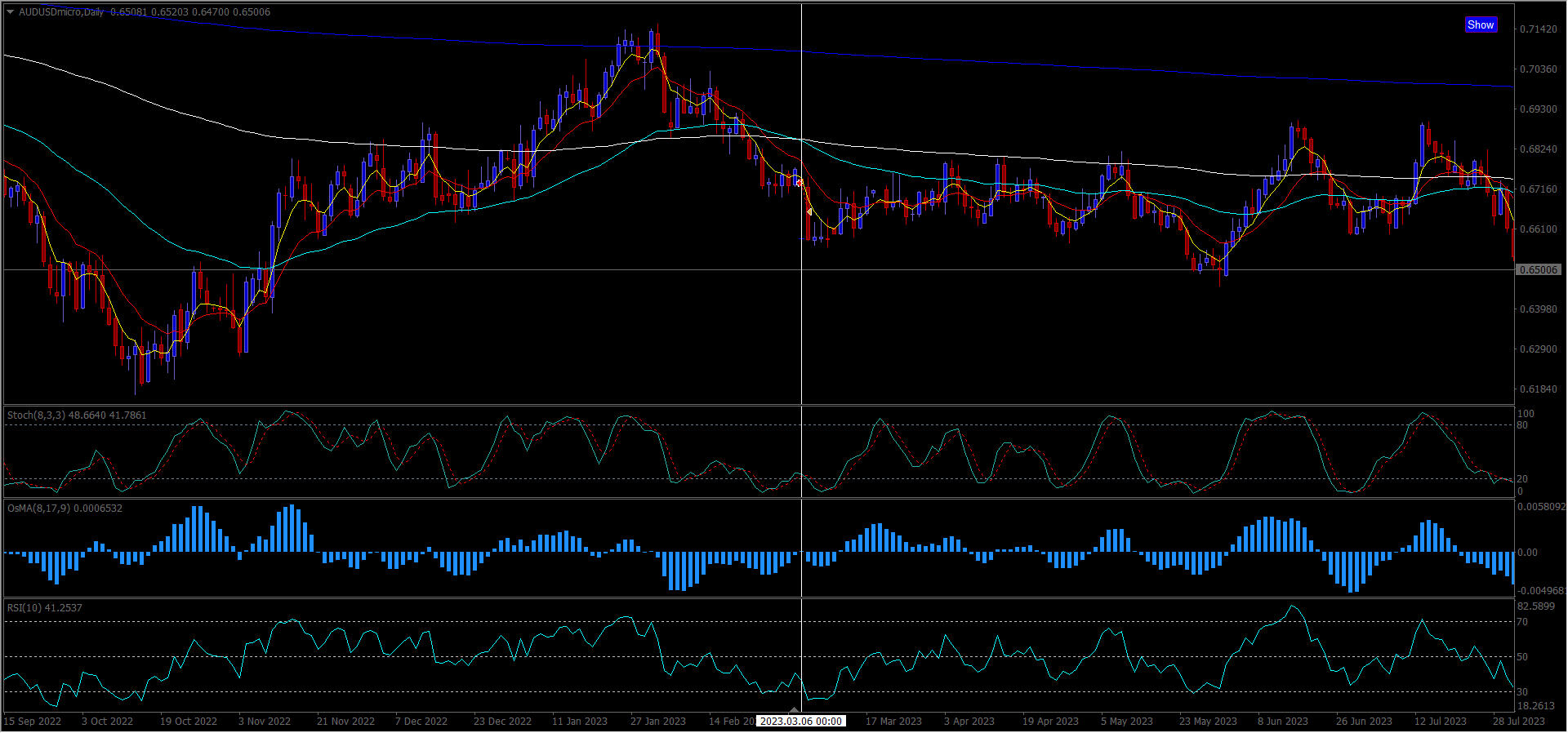Screen dimensions: 1568x733
Task: Click the RSI 70 level scale label
Action: coord(1522,622)
